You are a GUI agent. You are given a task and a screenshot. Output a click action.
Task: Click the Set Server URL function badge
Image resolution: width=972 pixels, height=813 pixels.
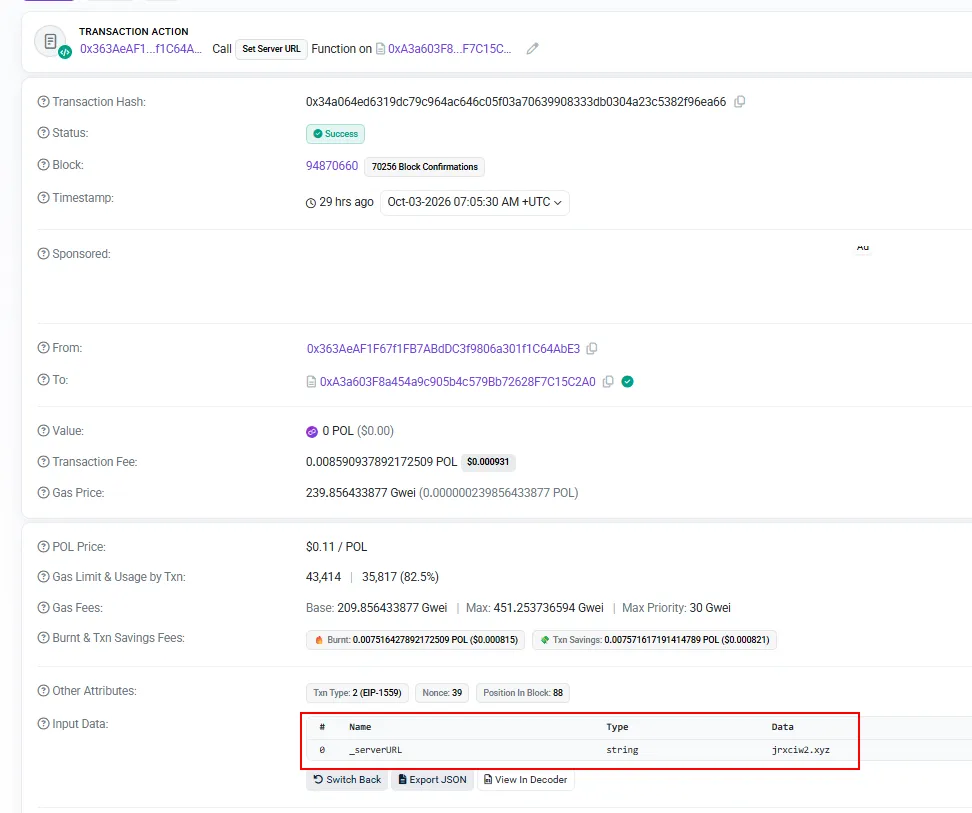coord(272,49)
